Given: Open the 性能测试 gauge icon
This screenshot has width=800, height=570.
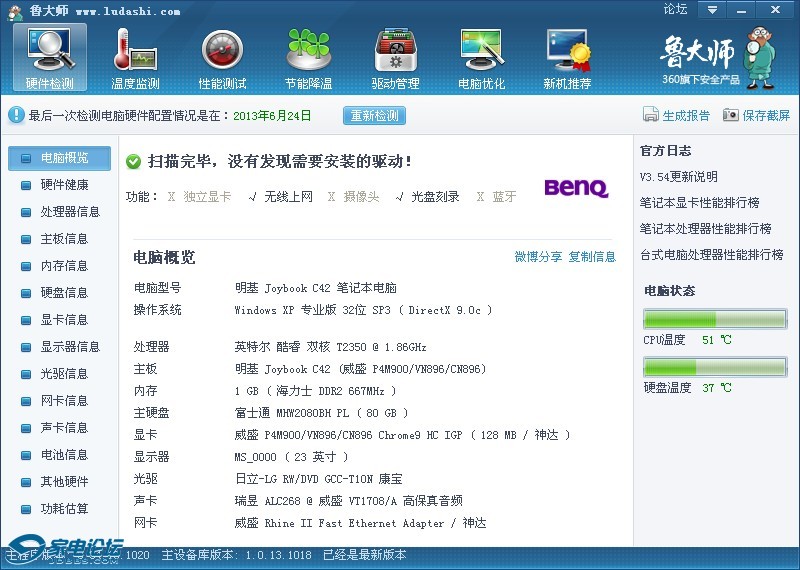Looking at the screenshot, I should 222,58.
